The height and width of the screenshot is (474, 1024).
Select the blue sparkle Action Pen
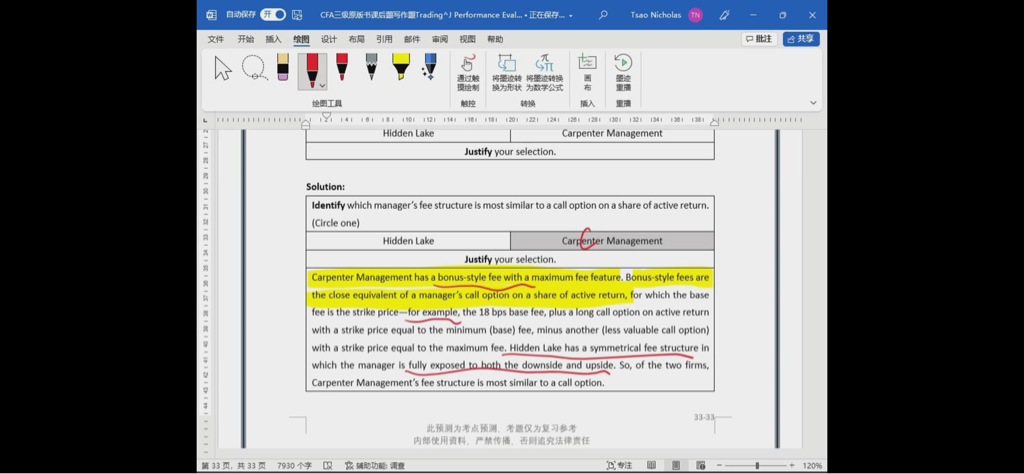(x=430, y=67)
